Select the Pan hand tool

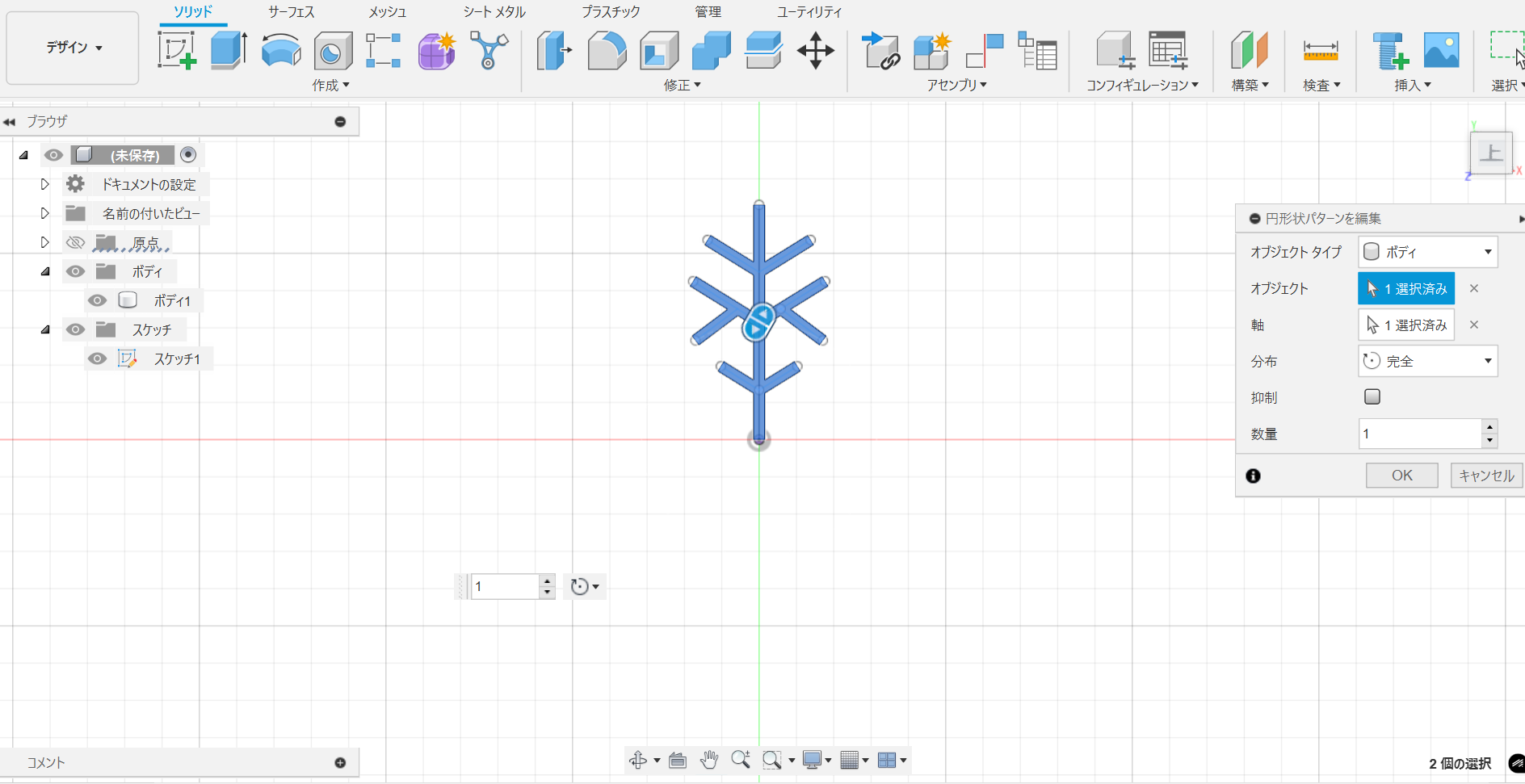tap(709, 760)
